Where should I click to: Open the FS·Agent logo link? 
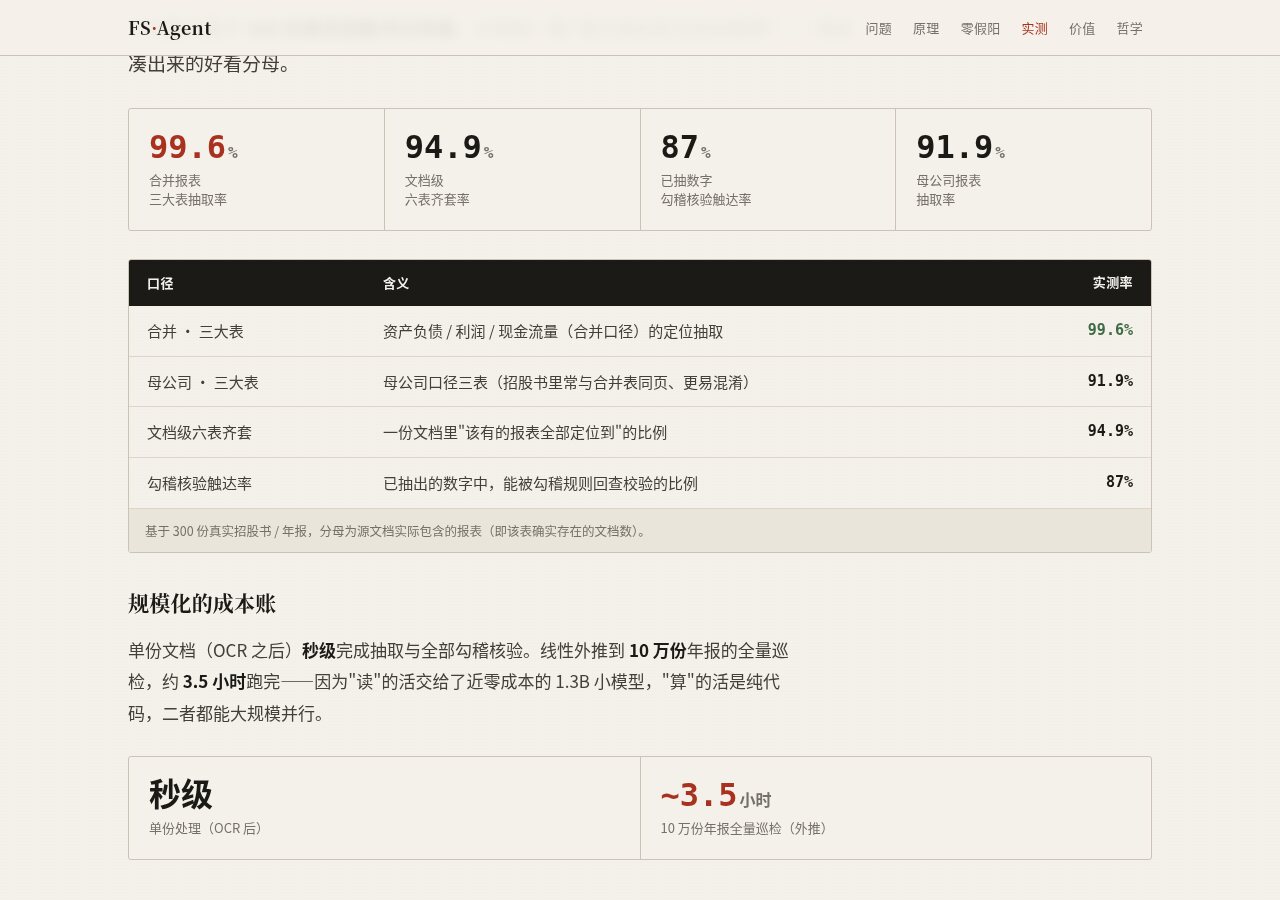coord(170,28)
